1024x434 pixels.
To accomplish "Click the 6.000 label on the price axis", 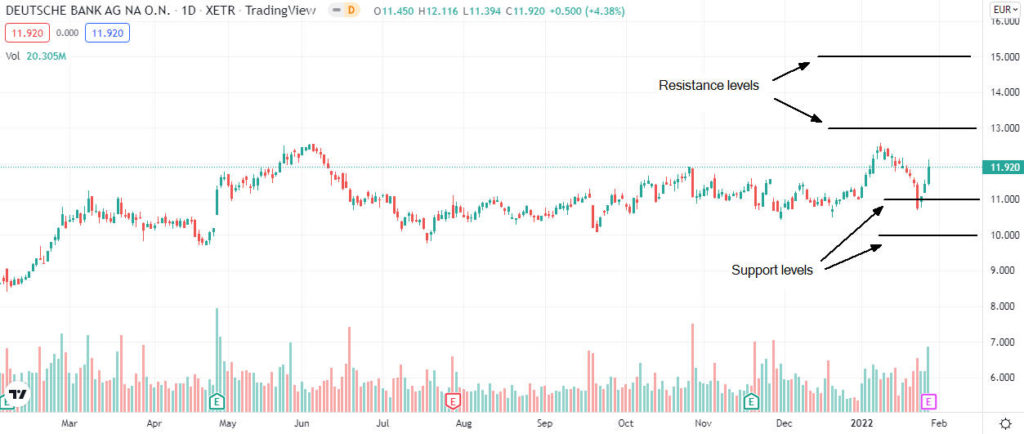I will tap(1004, 377).
